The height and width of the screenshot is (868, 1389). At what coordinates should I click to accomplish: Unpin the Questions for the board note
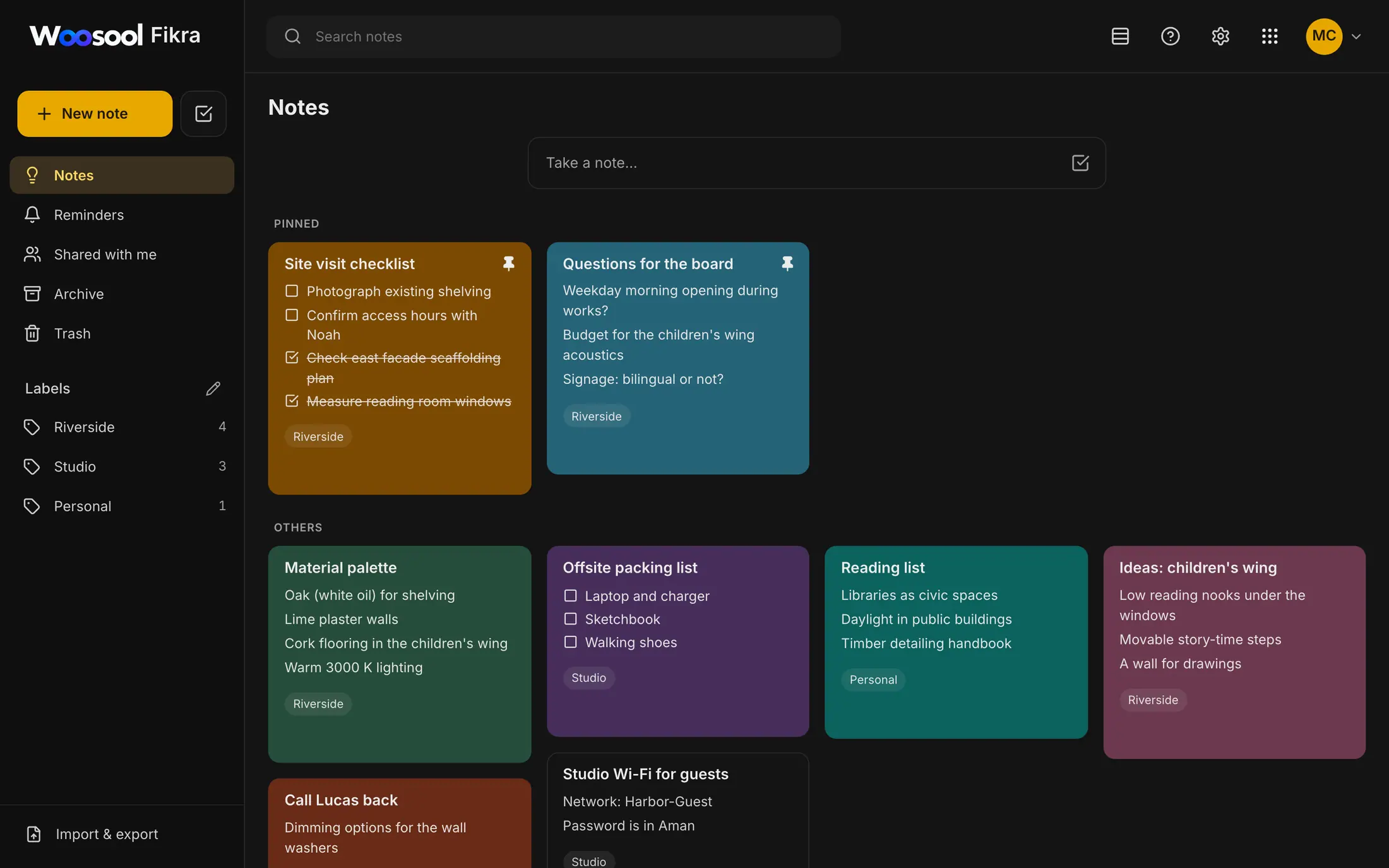pos(787,263)
